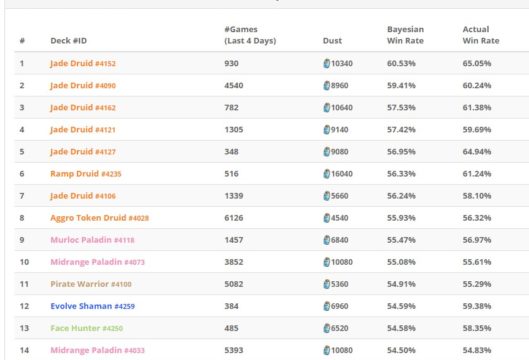Click dust icon next to 10340
Image resolution: width=529 pixels, height=360 pixels.
pos(327,63)
